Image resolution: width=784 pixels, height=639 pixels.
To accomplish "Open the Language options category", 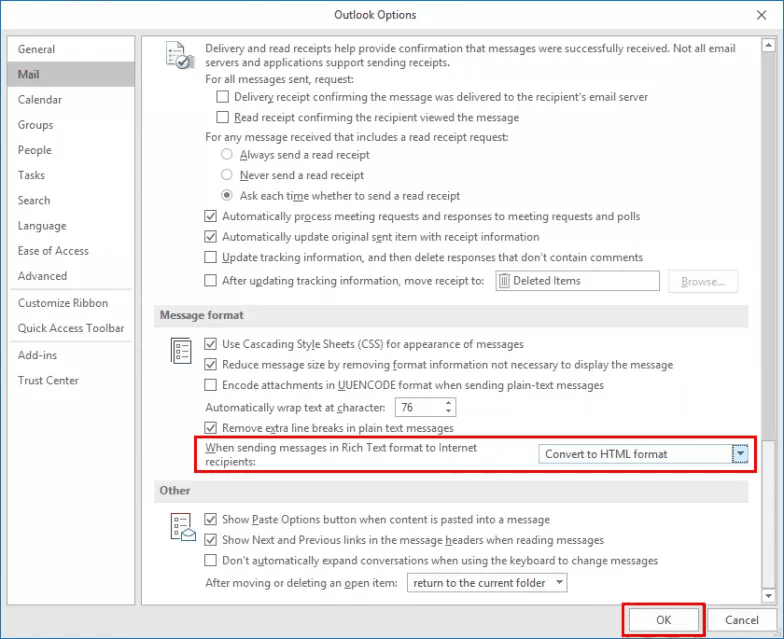I will tap(71, 226).
